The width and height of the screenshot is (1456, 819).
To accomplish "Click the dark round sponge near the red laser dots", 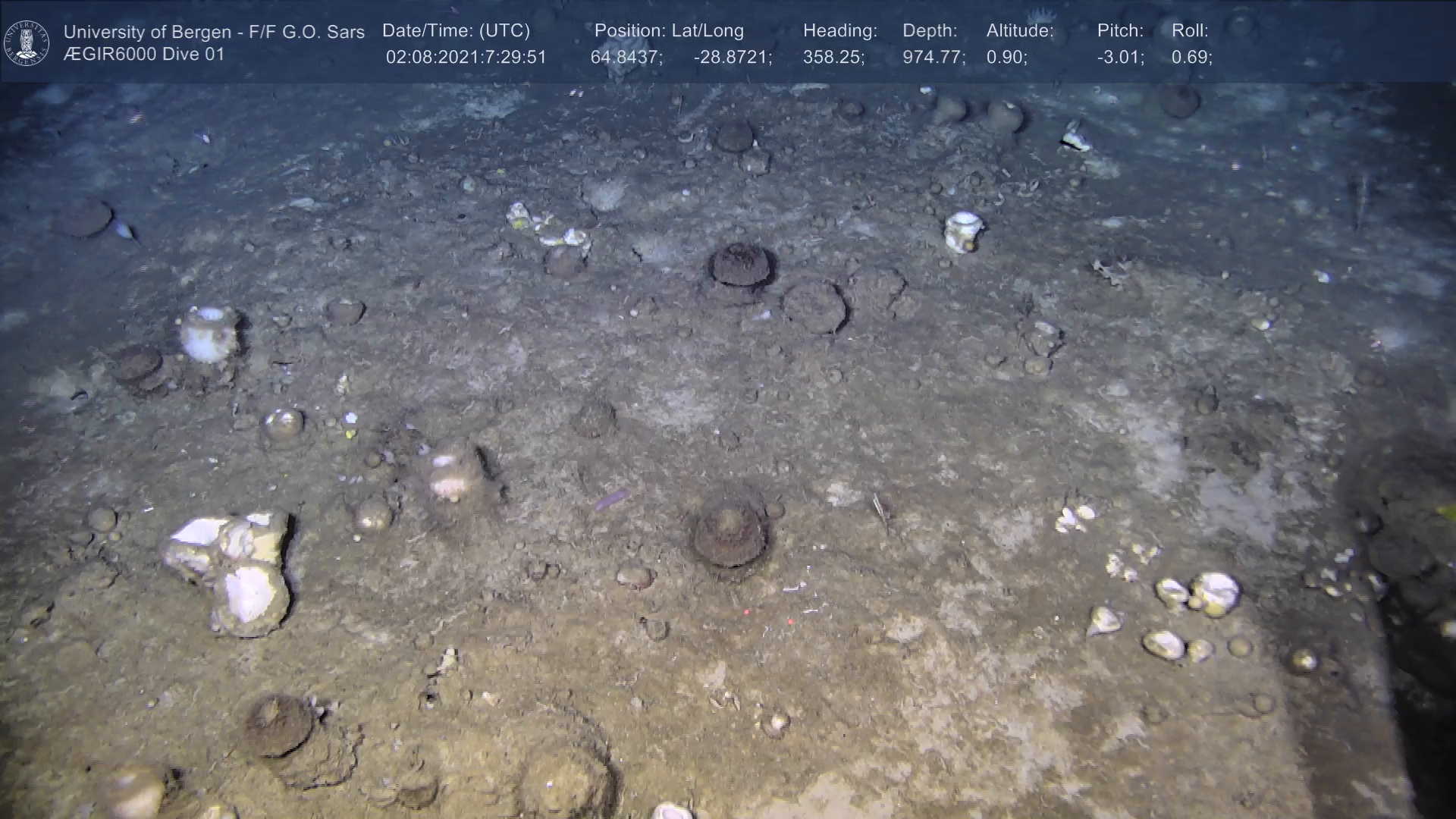I will coord(729,533).
